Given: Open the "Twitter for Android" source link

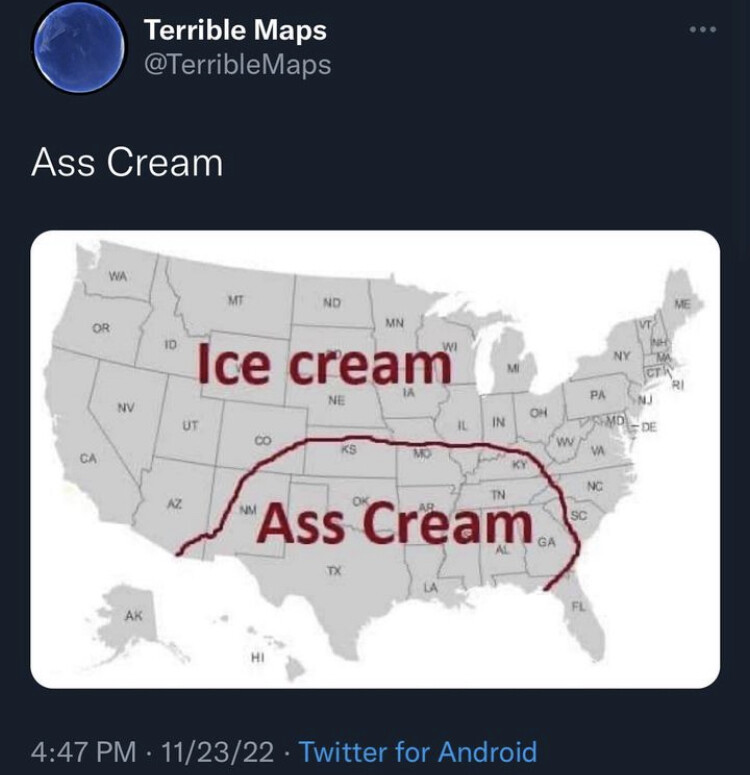Looking at the screenshot, I should pyautogui.click(x=418, y=751).
